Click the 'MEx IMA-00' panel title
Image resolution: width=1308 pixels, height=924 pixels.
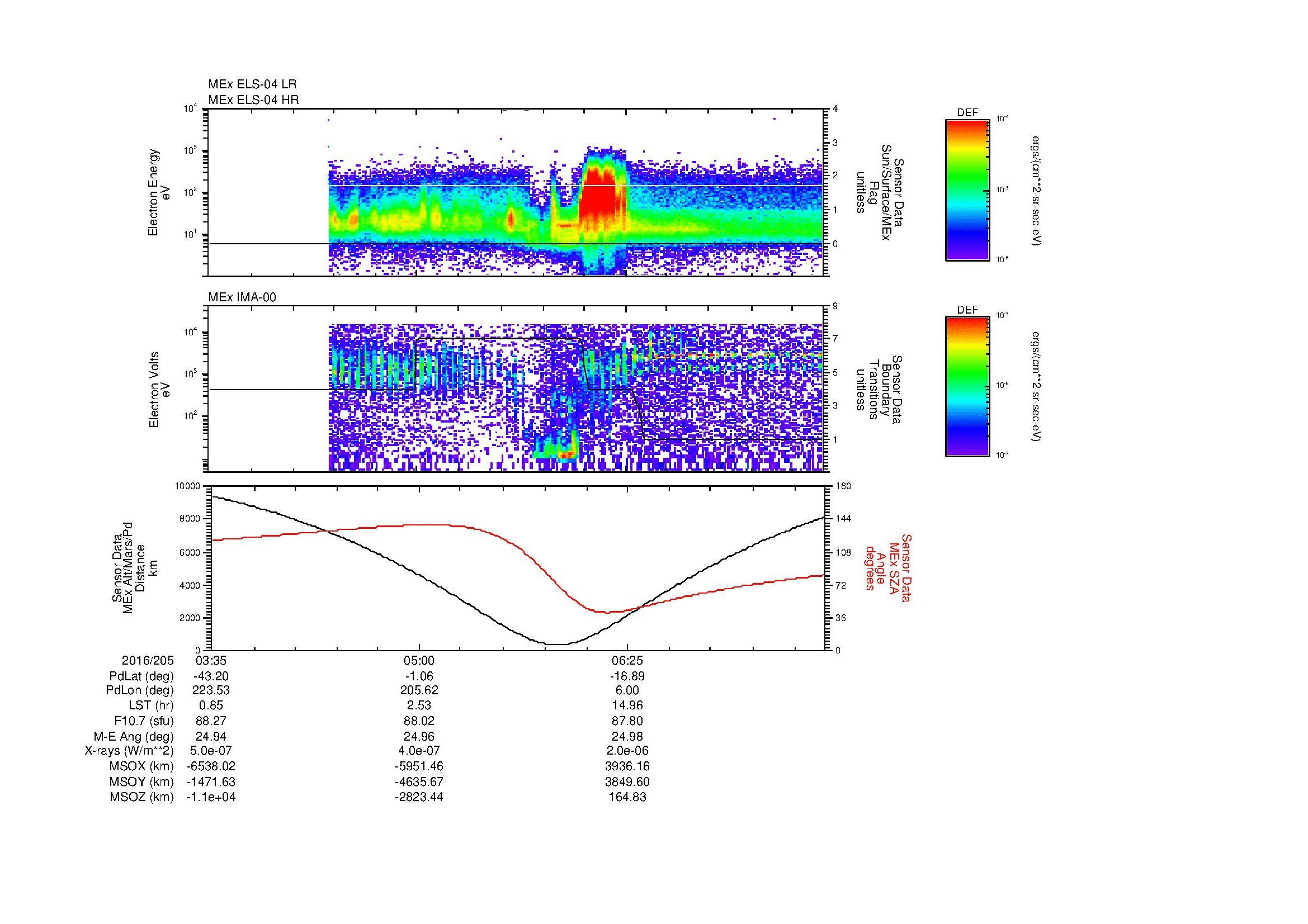tap(242, 297)
